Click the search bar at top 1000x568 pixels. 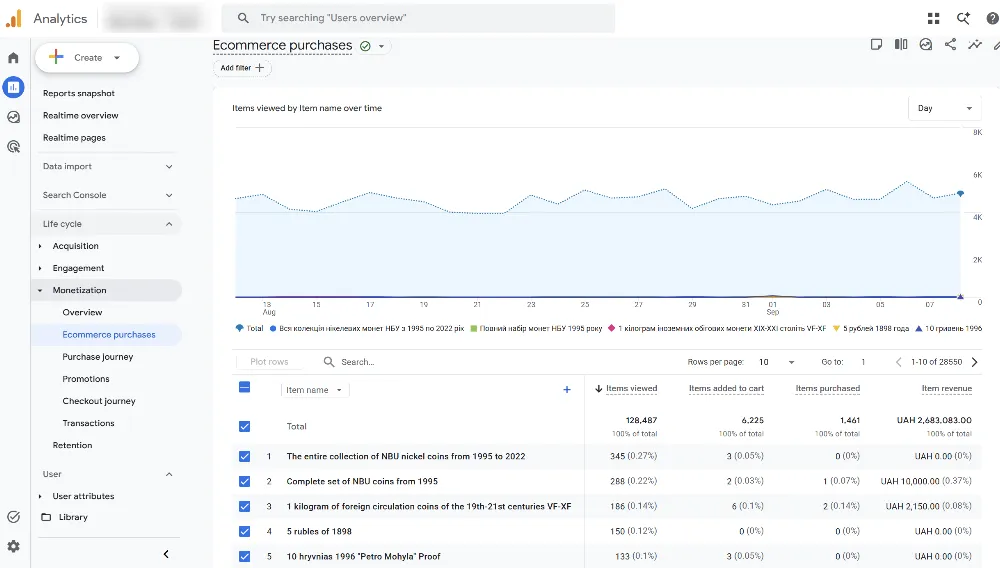418,18
